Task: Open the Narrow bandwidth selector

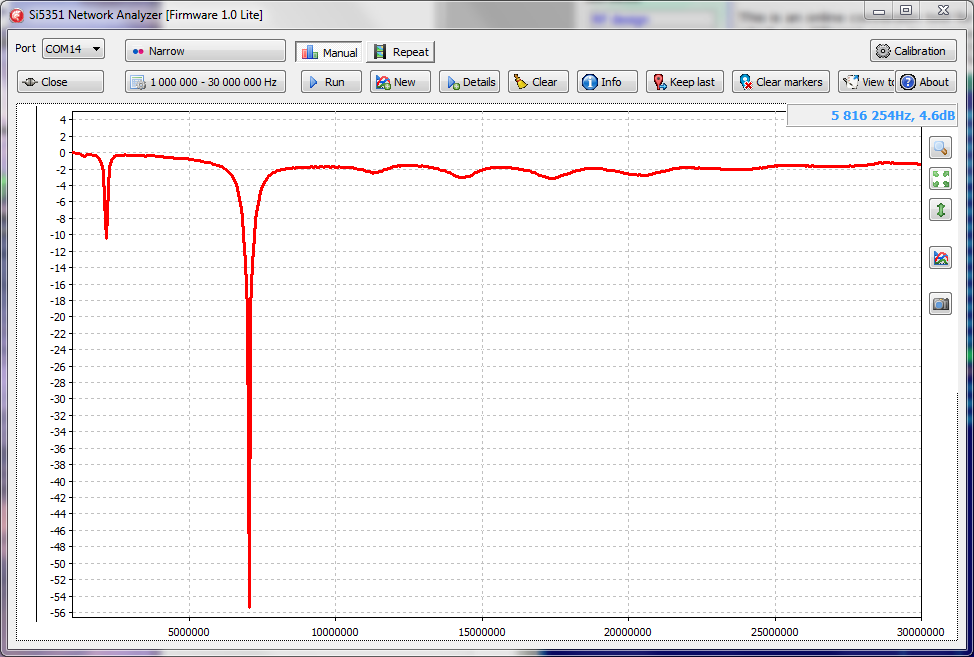Action: [x=205, y=51]
